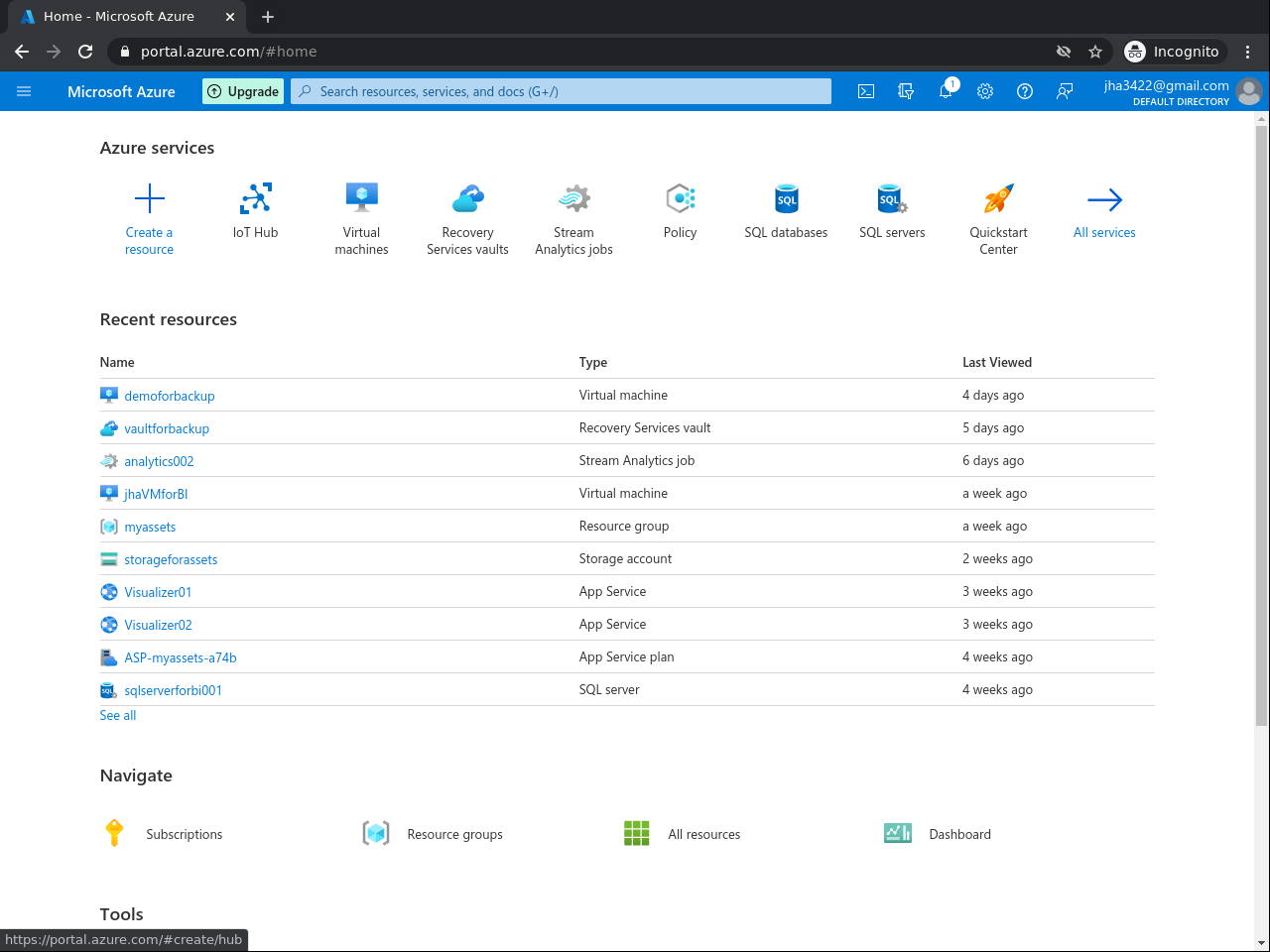This screenshot has width=1270, height=952.
Task: Click the Home - Microsoft Azure browser tab
Action: [127, 17]
